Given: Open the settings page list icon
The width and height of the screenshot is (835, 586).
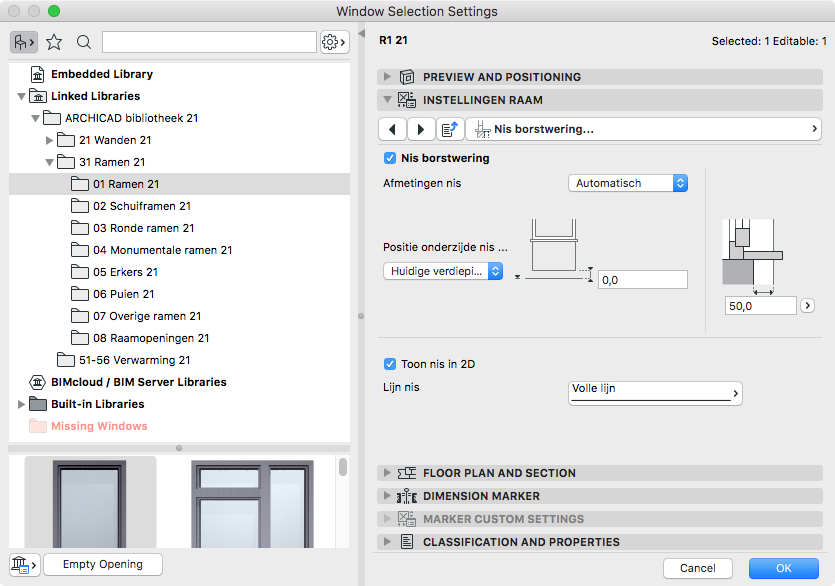Looking at the screenshot, I should point(450,129).
